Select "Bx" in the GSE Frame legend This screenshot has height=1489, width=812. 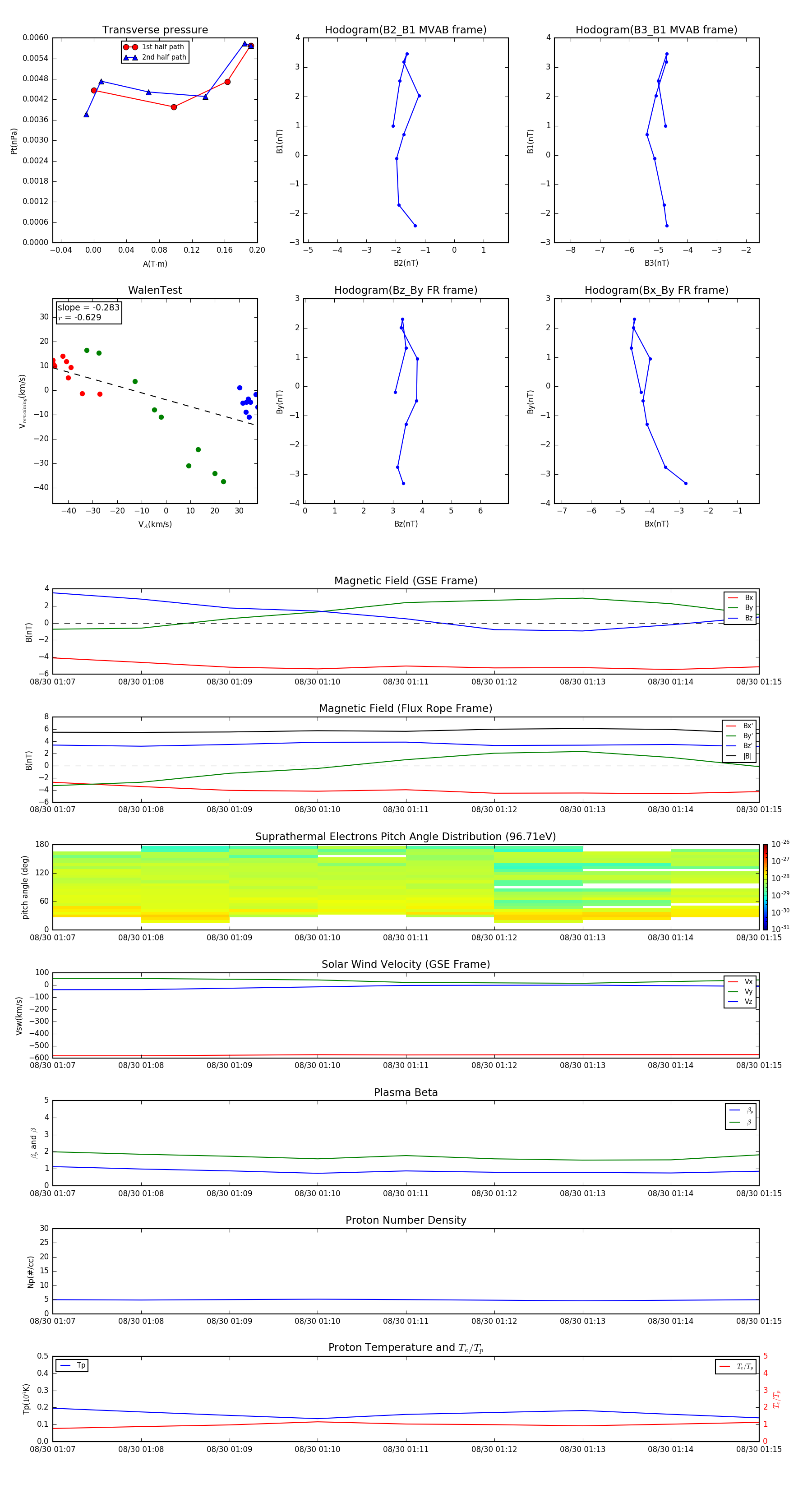pos(740,598)
